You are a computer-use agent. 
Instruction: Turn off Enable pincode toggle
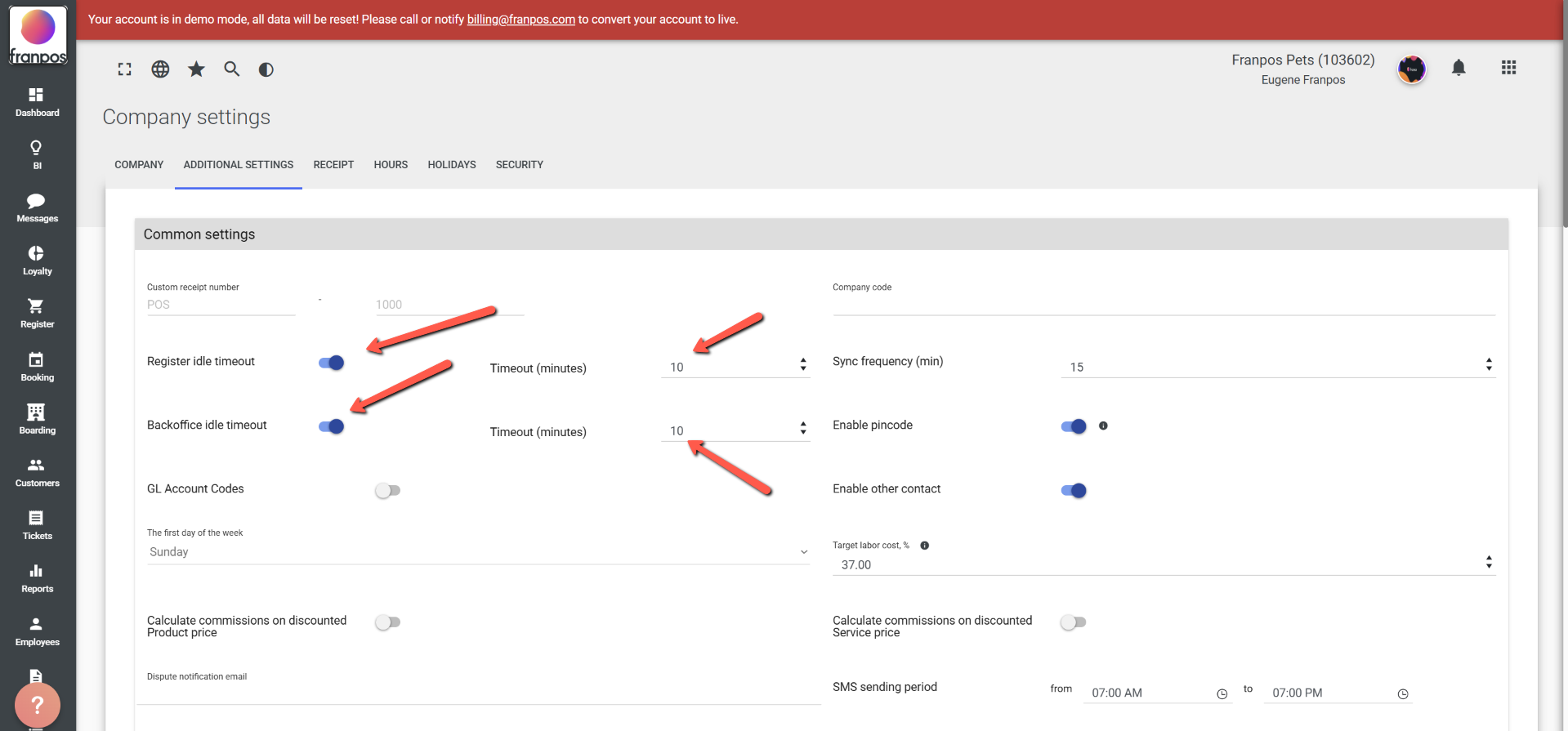(x=1074, y=426)
